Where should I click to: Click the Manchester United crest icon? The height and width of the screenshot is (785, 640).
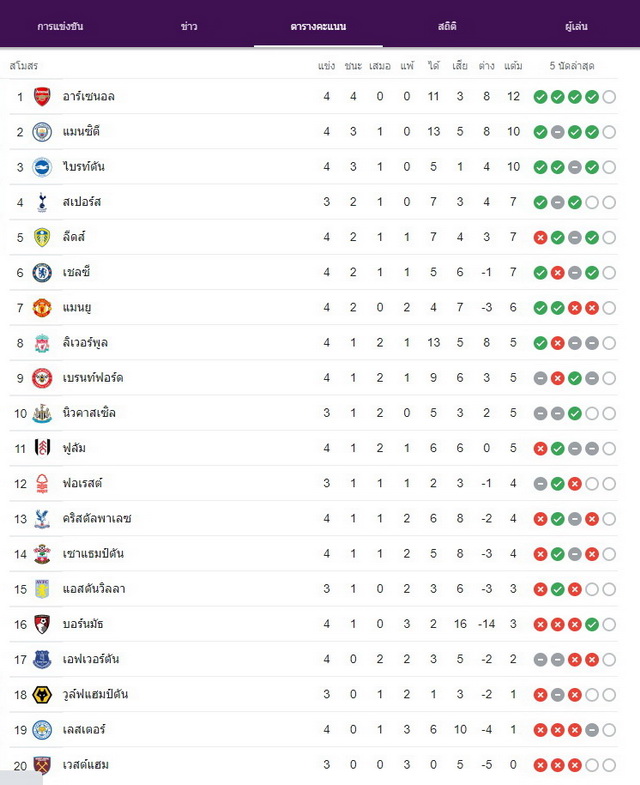tap(42, 308)
